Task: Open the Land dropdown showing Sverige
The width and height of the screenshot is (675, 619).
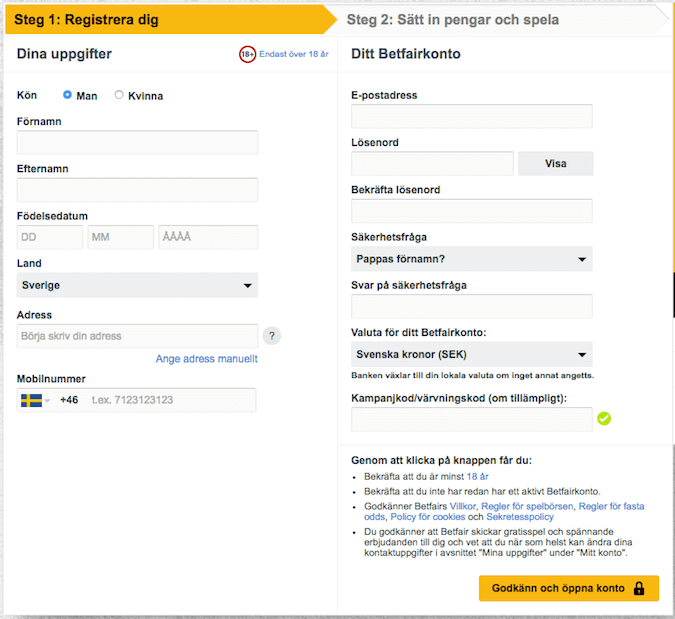Action: pyautogui.click(x=137, y=285)
